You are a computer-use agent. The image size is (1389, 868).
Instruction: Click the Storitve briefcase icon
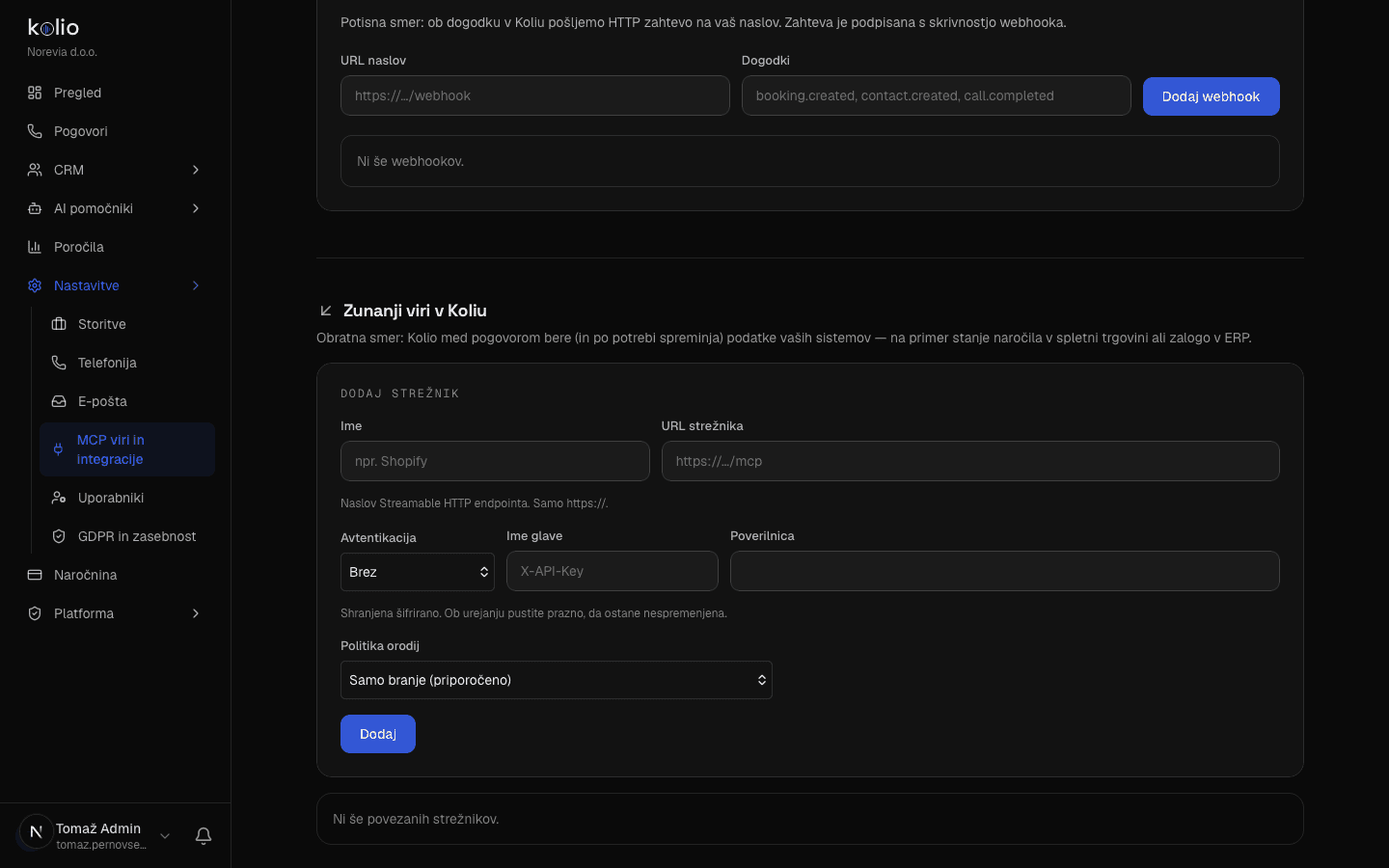[59, 324]
